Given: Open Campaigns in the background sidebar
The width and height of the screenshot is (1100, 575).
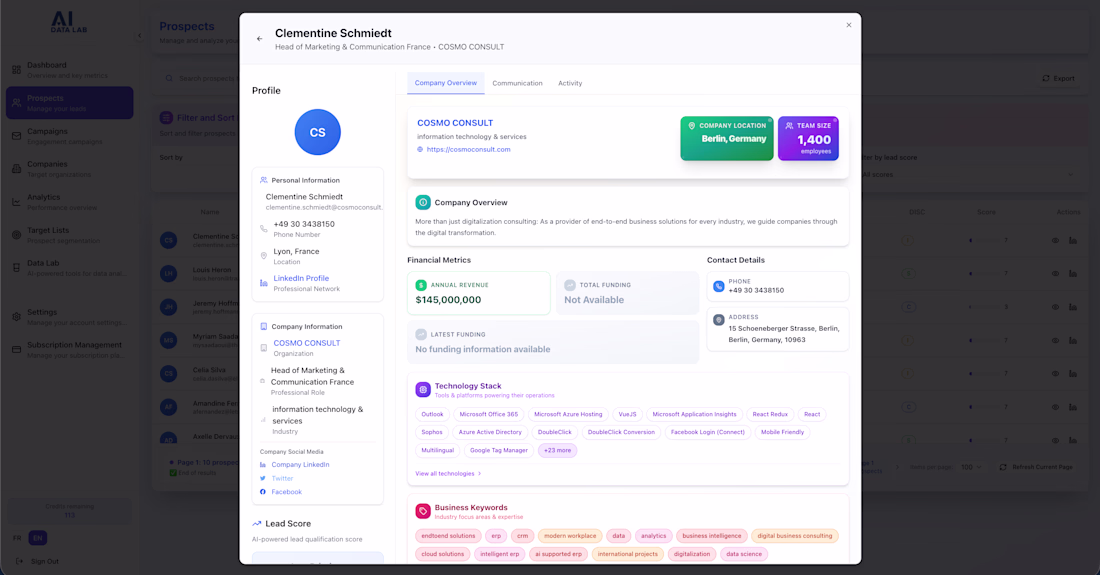Looking at the screenshot, I should click(x=69, y=136).
